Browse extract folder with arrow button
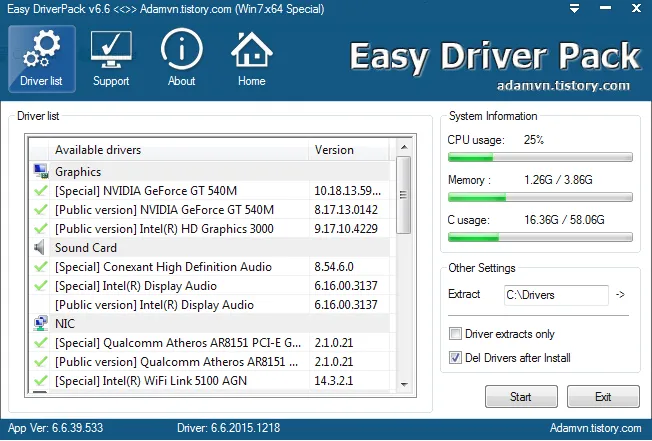 click(x=620, y=295)
